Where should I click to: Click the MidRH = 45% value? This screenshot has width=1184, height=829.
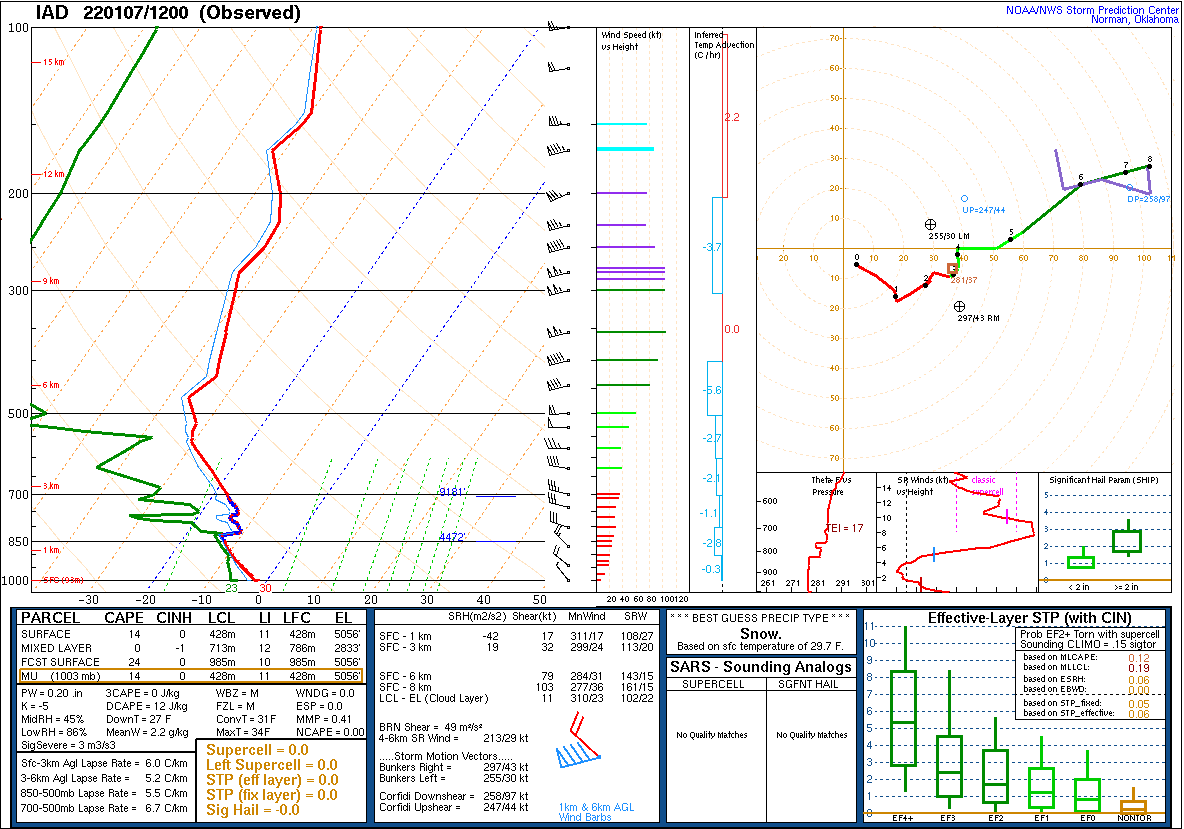click(x=53, y=720)
